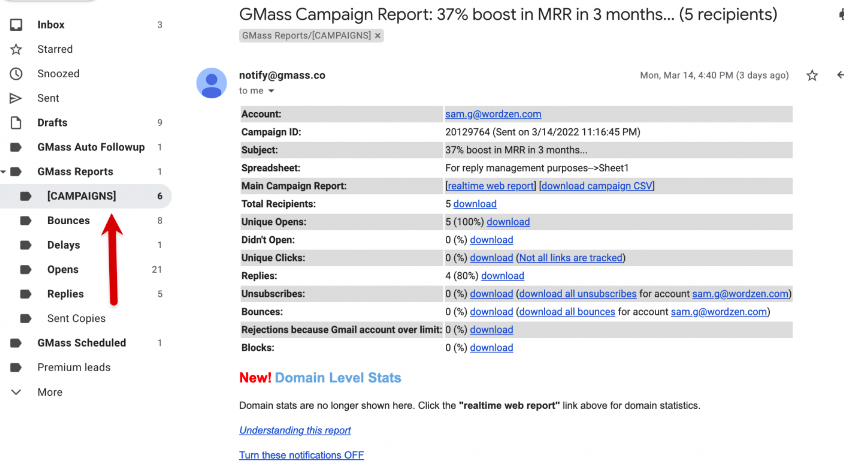844x469 pixels.
Task: Expand More in the sidebar
Action: coord(50,393)
